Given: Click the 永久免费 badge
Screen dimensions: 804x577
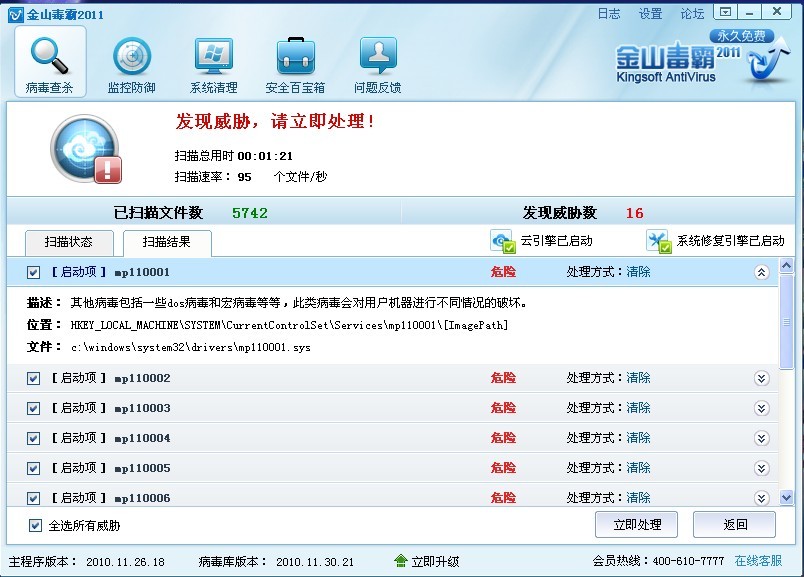Looking at the screenshot, I should tap(741, 36).
